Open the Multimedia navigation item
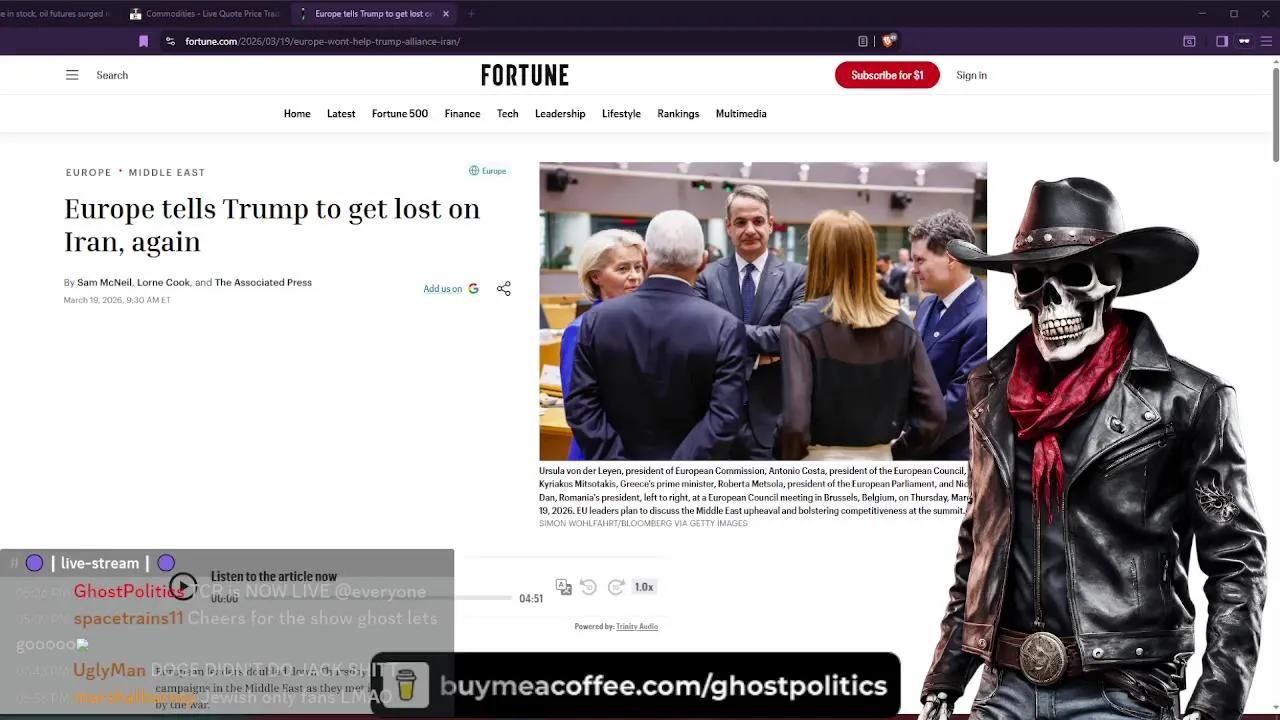 [x=741, y=114]
